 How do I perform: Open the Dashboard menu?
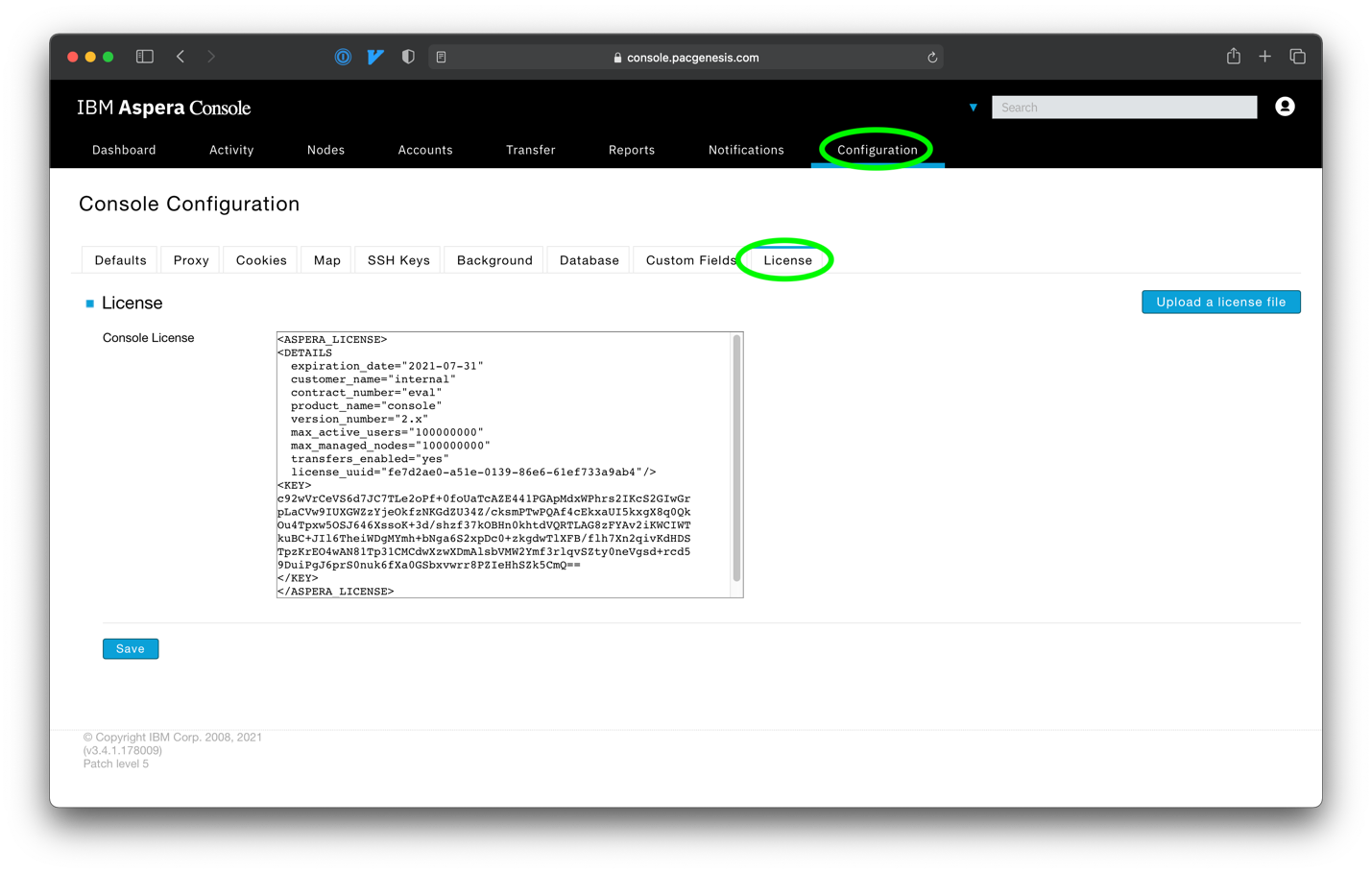click(124, 150)
